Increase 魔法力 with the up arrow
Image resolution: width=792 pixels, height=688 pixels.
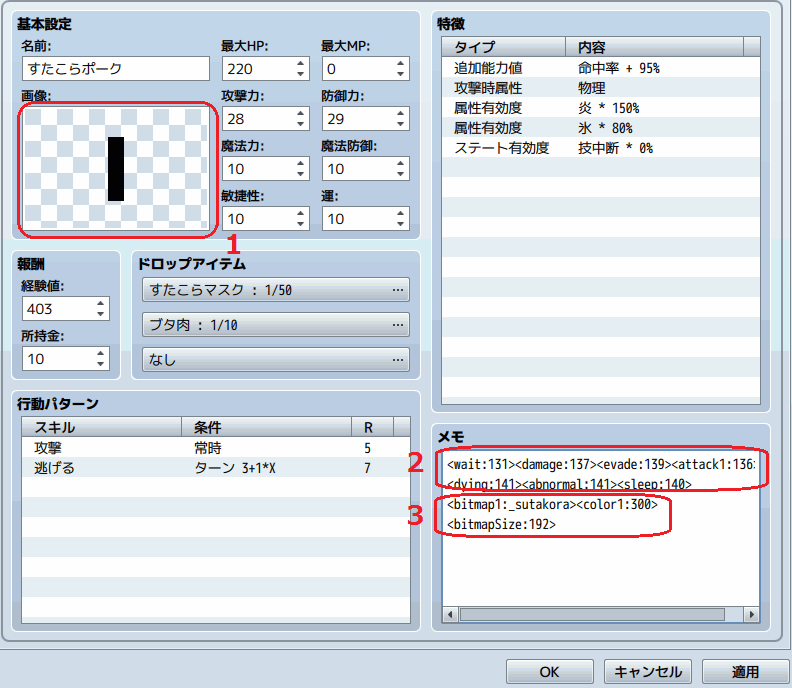click(x=301, y=163)
